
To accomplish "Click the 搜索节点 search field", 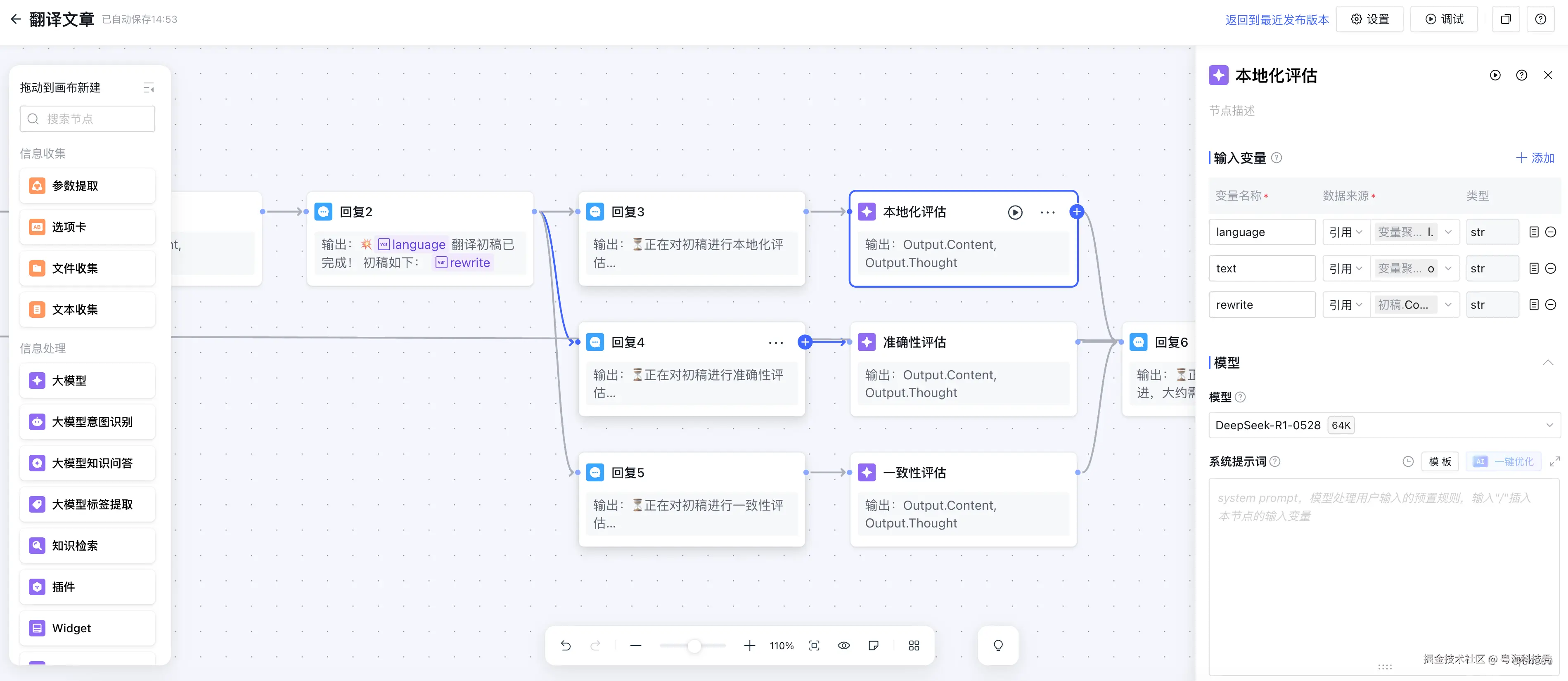I will [87, 119].
